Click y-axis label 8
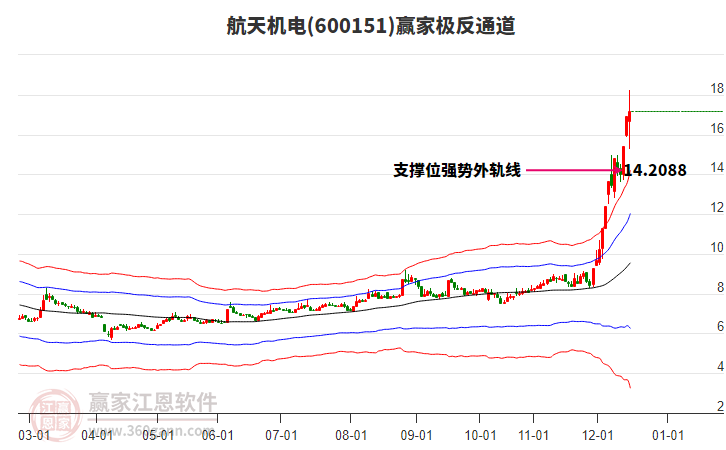The image size is (726, 450). (x=720, y=287)
